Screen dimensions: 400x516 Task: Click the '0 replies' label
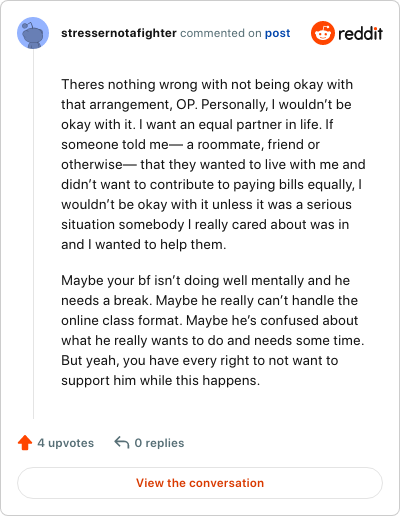(x=159, y=443)
